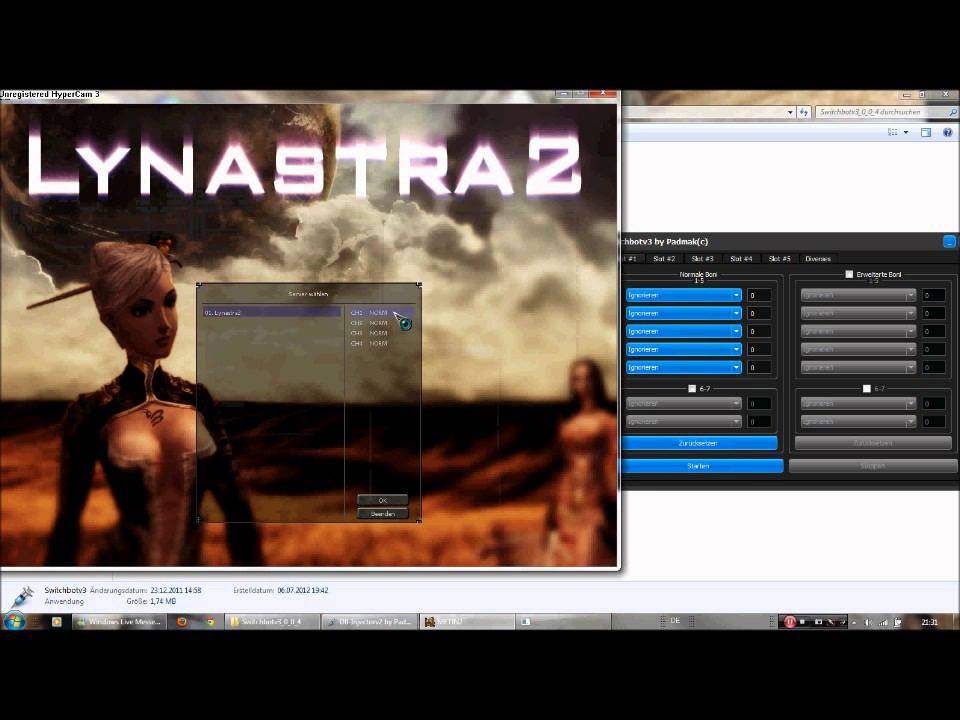Viewport: 960px width, 720px height.
Task: Select the last channel row in server dialog
Action: coord(380,343)
